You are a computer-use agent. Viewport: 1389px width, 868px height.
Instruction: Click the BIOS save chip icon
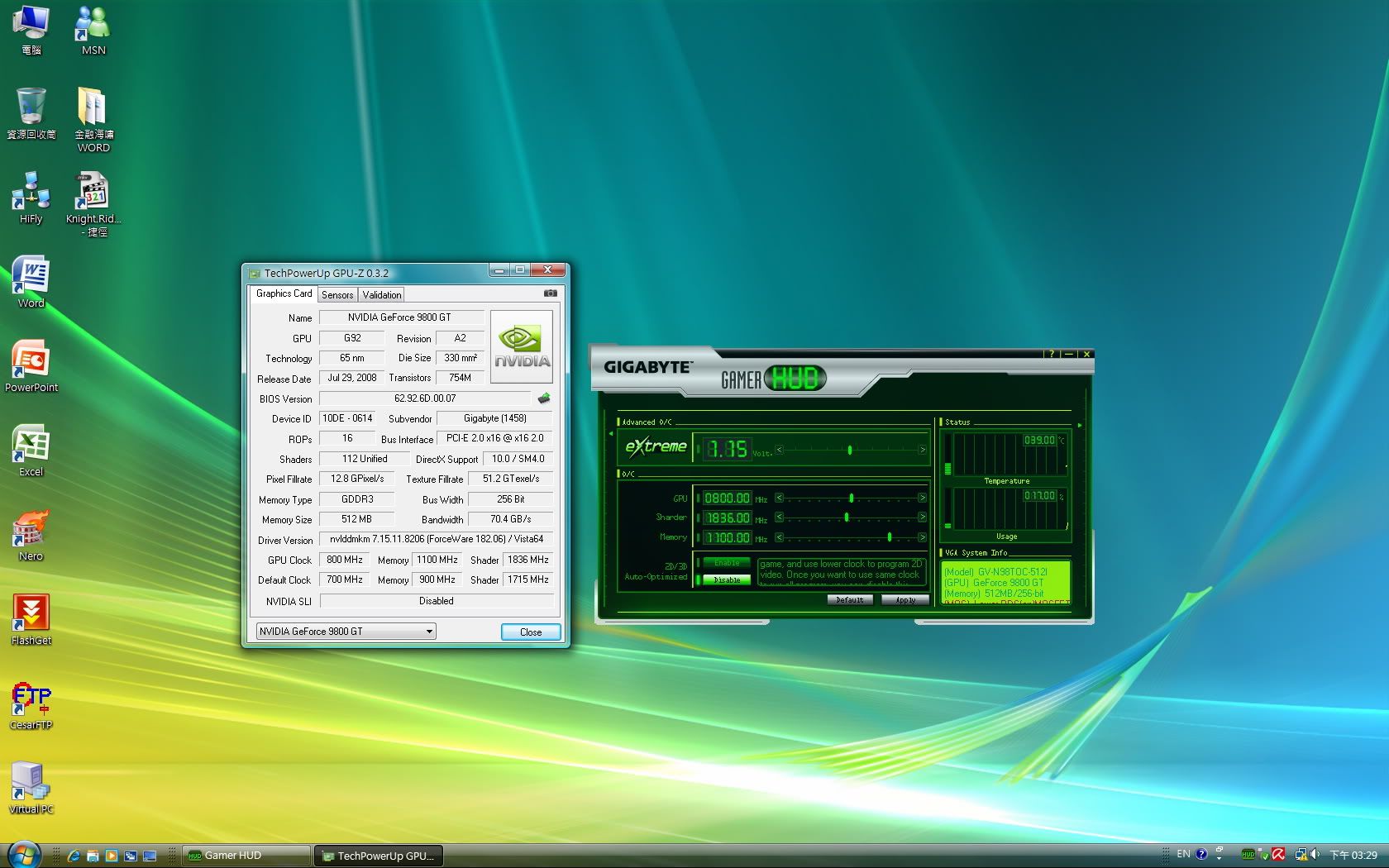click(544, 398)
